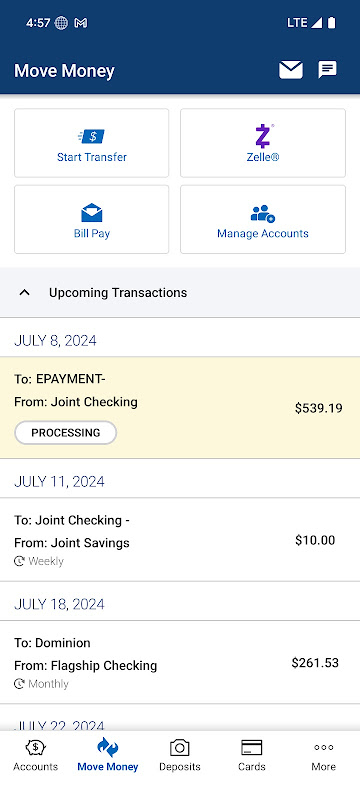The image size is (360, 800).
Task: Open the mail envelope inbox icon
Action: (x=291, y=70)
